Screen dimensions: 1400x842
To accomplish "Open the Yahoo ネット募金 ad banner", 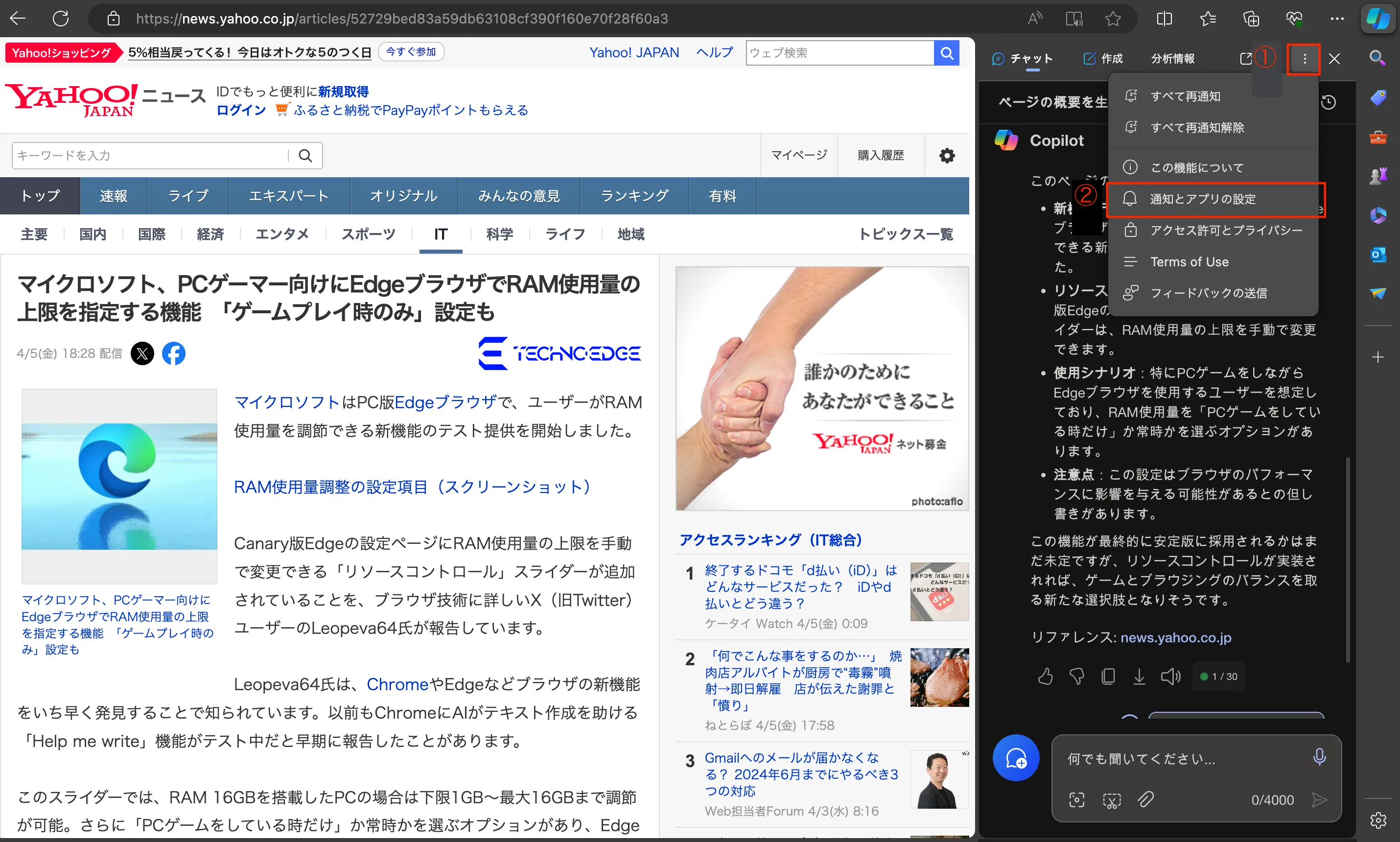I will (x=822, y=389).
